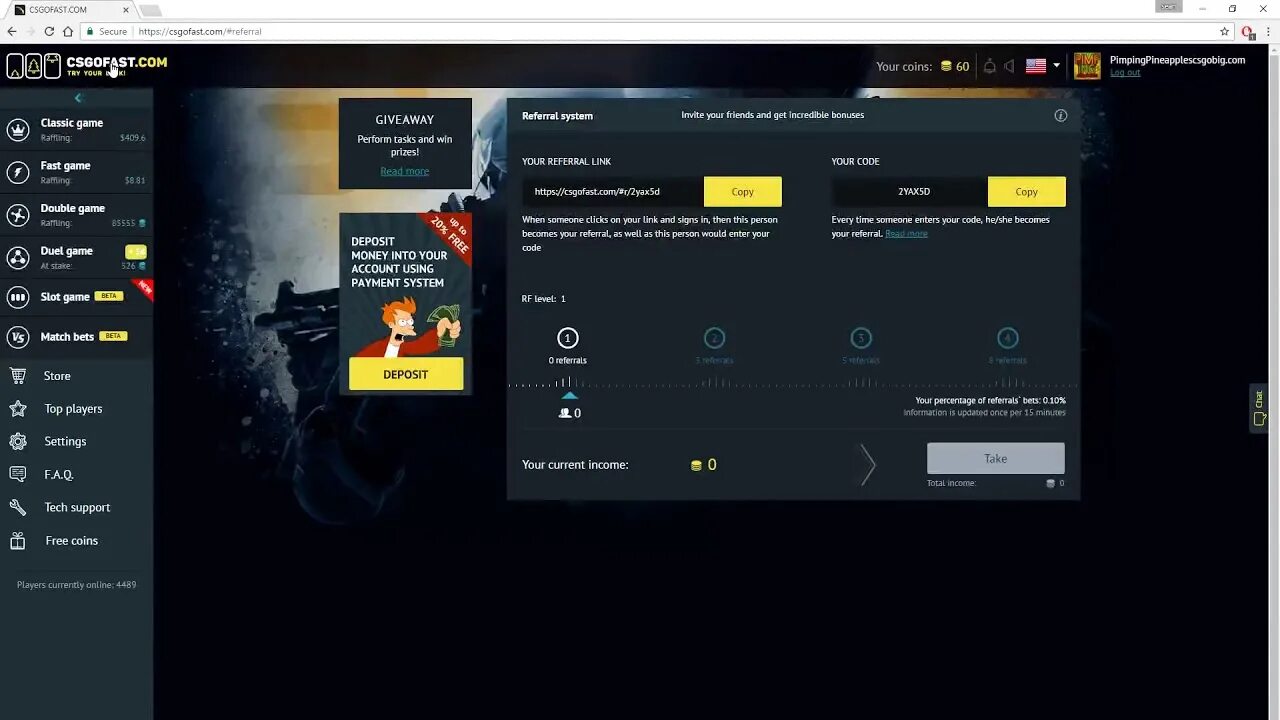
Task: Click 'Your current income:' label
Action: 575,465
